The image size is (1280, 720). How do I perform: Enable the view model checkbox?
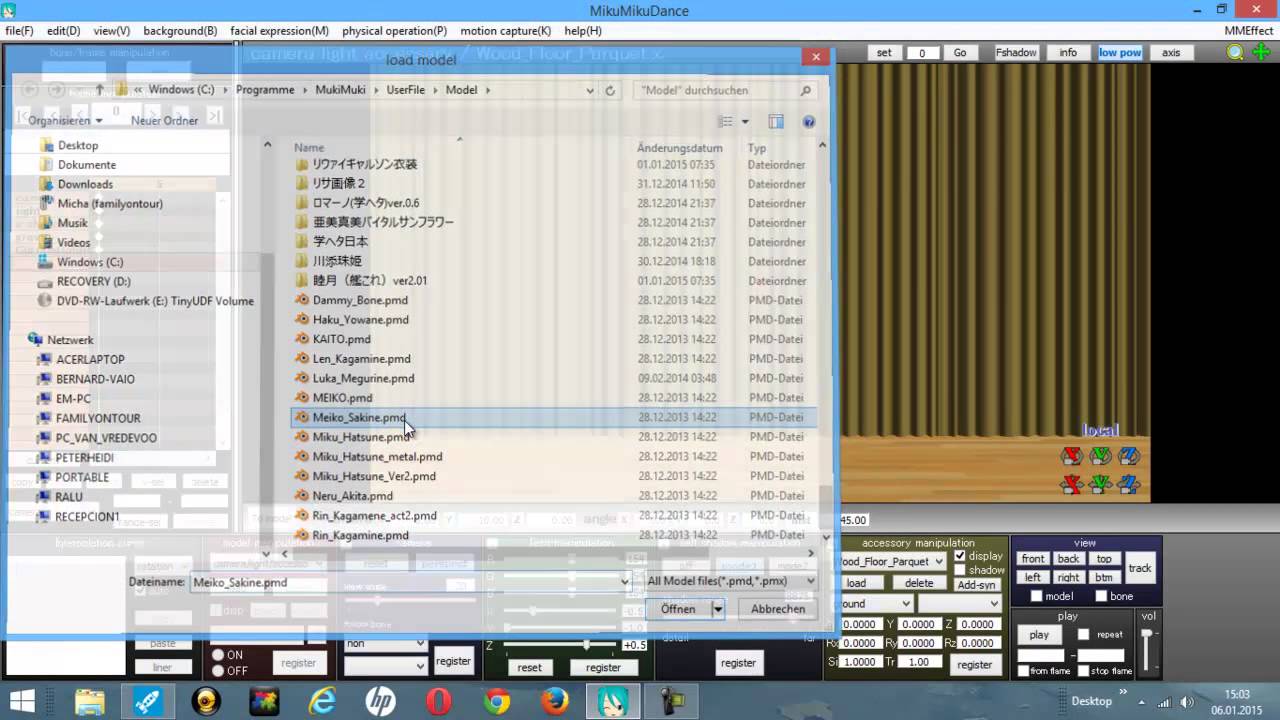pyautogui.click(x=1037, y=596)
